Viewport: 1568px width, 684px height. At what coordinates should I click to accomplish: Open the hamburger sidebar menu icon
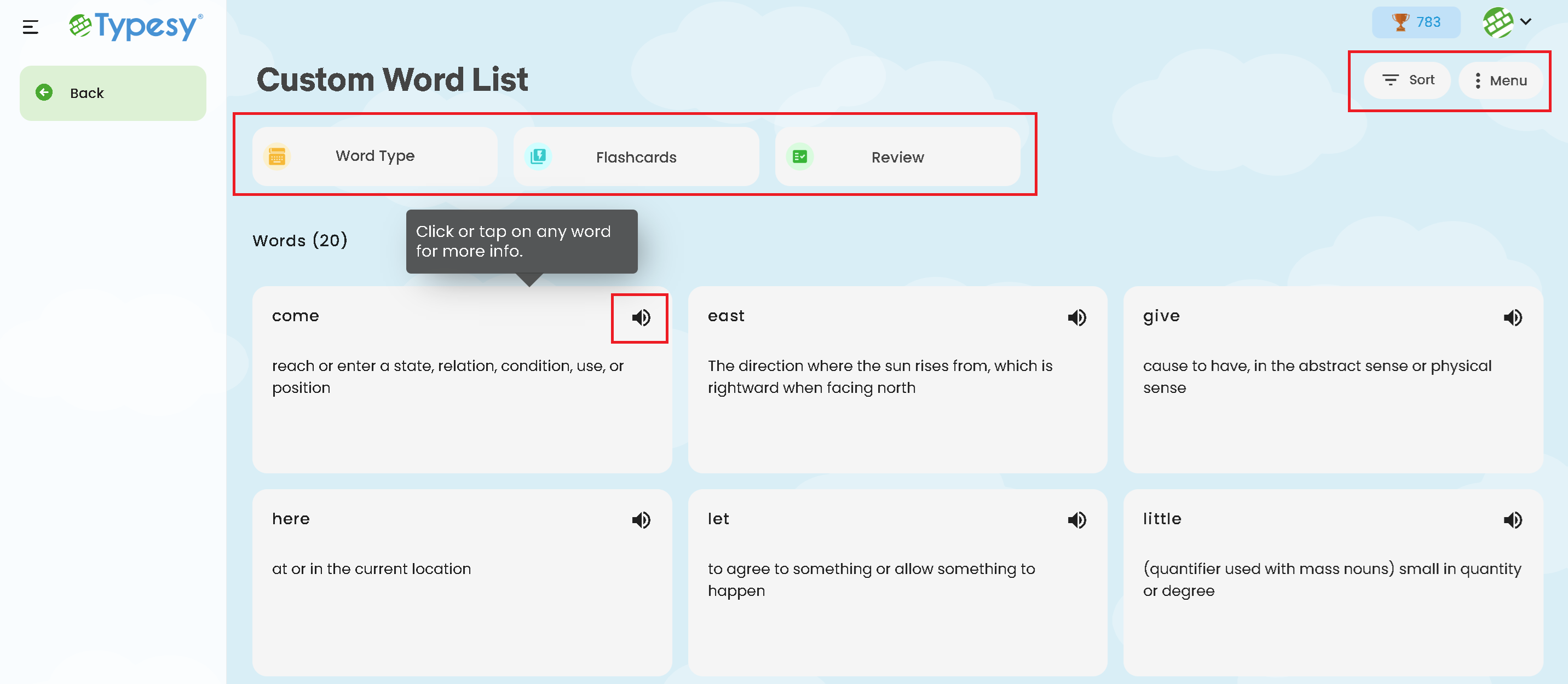pyautogui.click(x=31, y=27)
